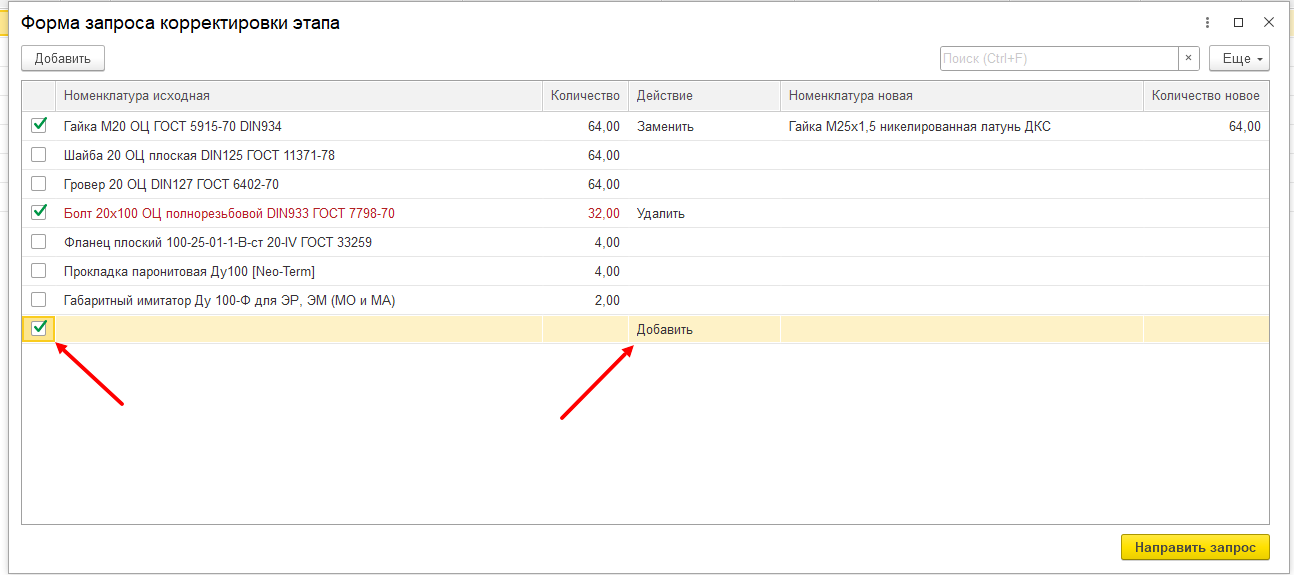The width and height of the screenshot is (1294, 575).
Task: Close the Форма запроса корректировки этапа window
Action: [x=1268, y=22]
